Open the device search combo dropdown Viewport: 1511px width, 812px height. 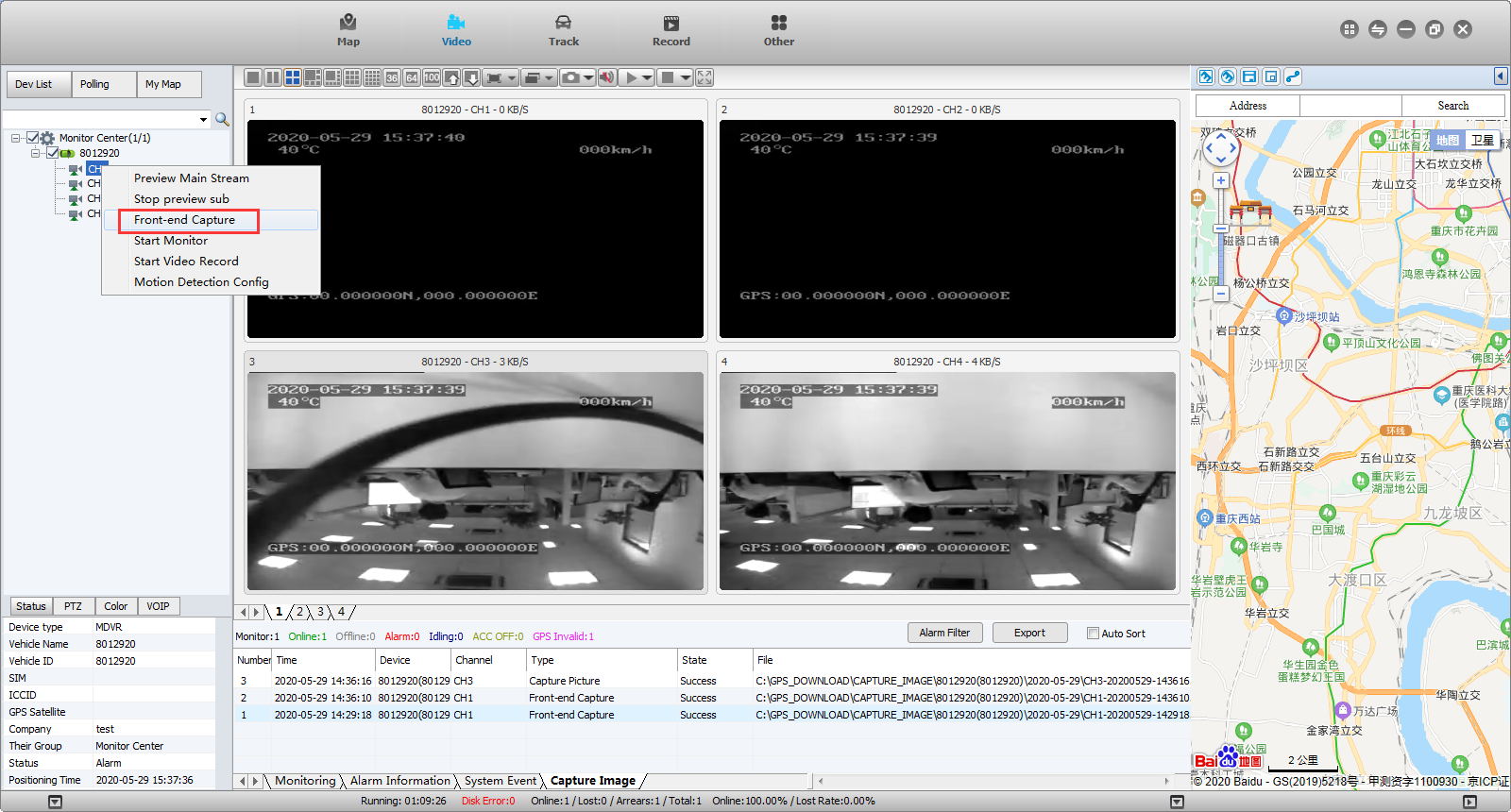tap(203, 120)
